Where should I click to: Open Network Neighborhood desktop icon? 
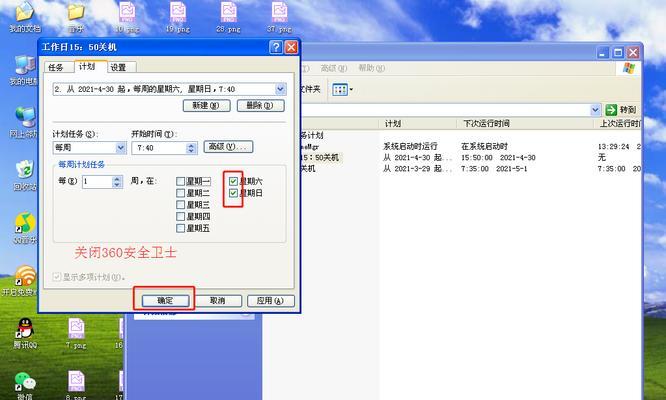(25, 122)
